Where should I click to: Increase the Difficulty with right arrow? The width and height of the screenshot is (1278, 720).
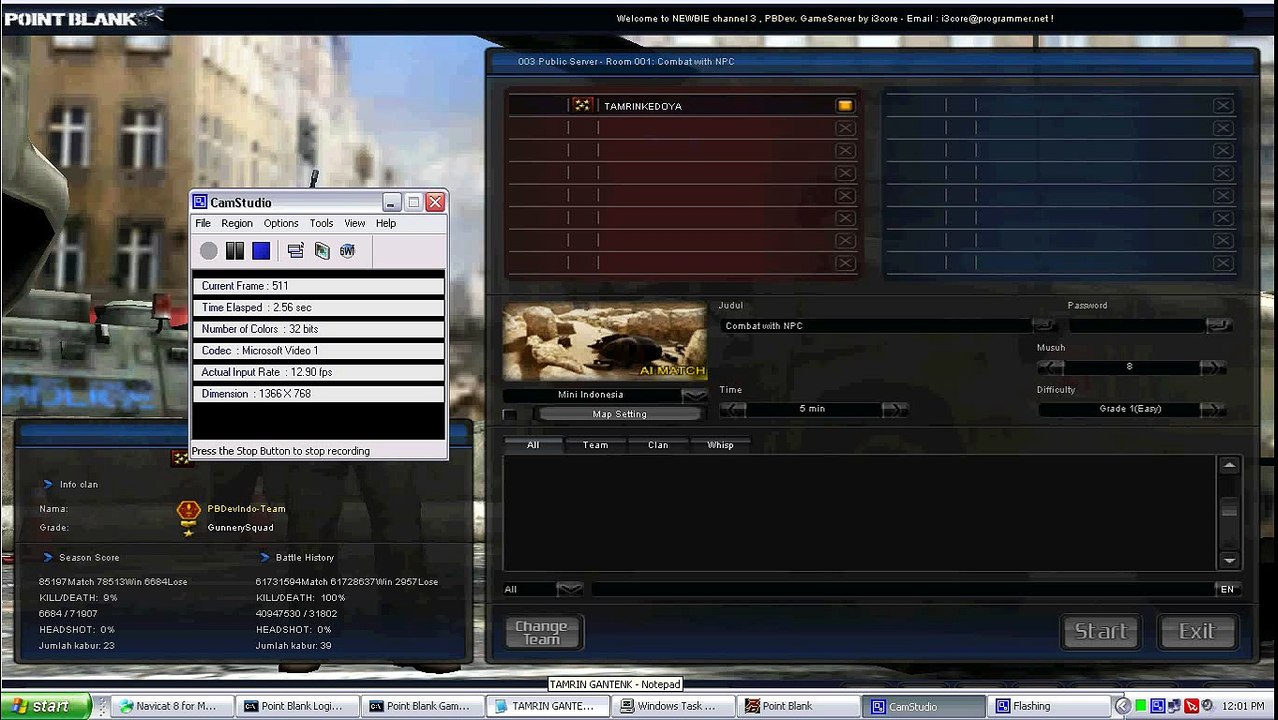1211,409
